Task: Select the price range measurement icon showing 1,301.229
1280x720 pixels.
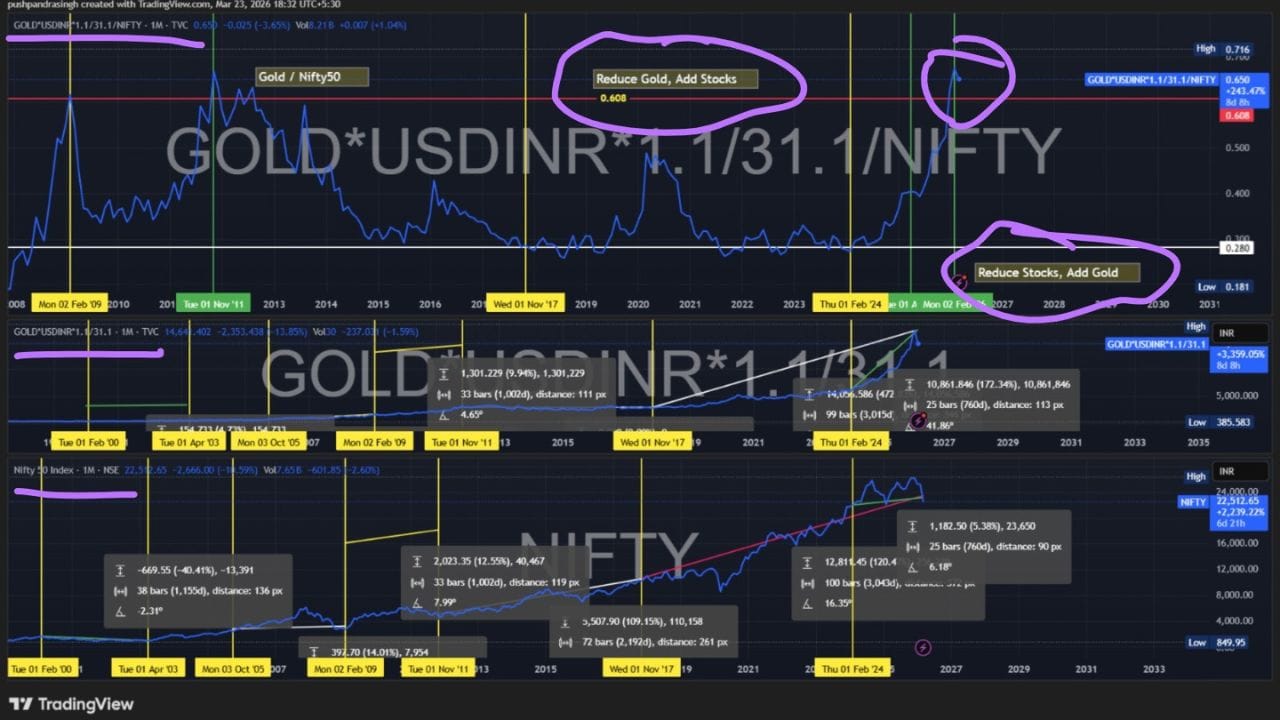Action: click(x=443, y=372)
